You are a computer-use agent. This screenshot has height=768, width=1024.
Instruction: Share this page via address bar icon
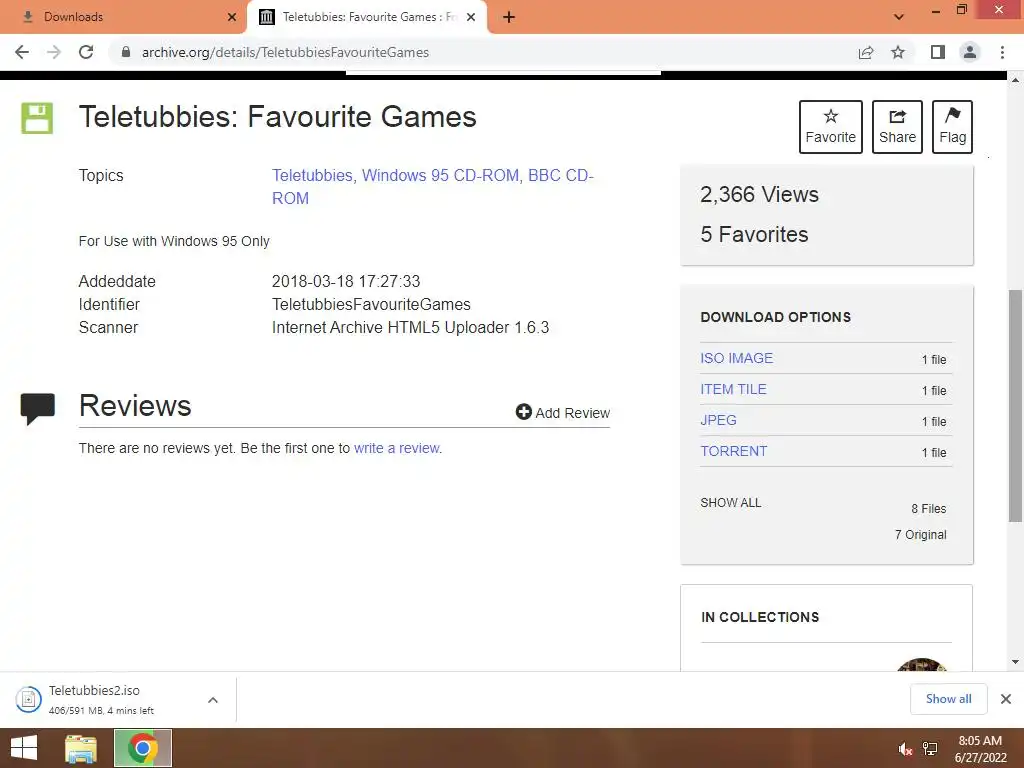866,52
